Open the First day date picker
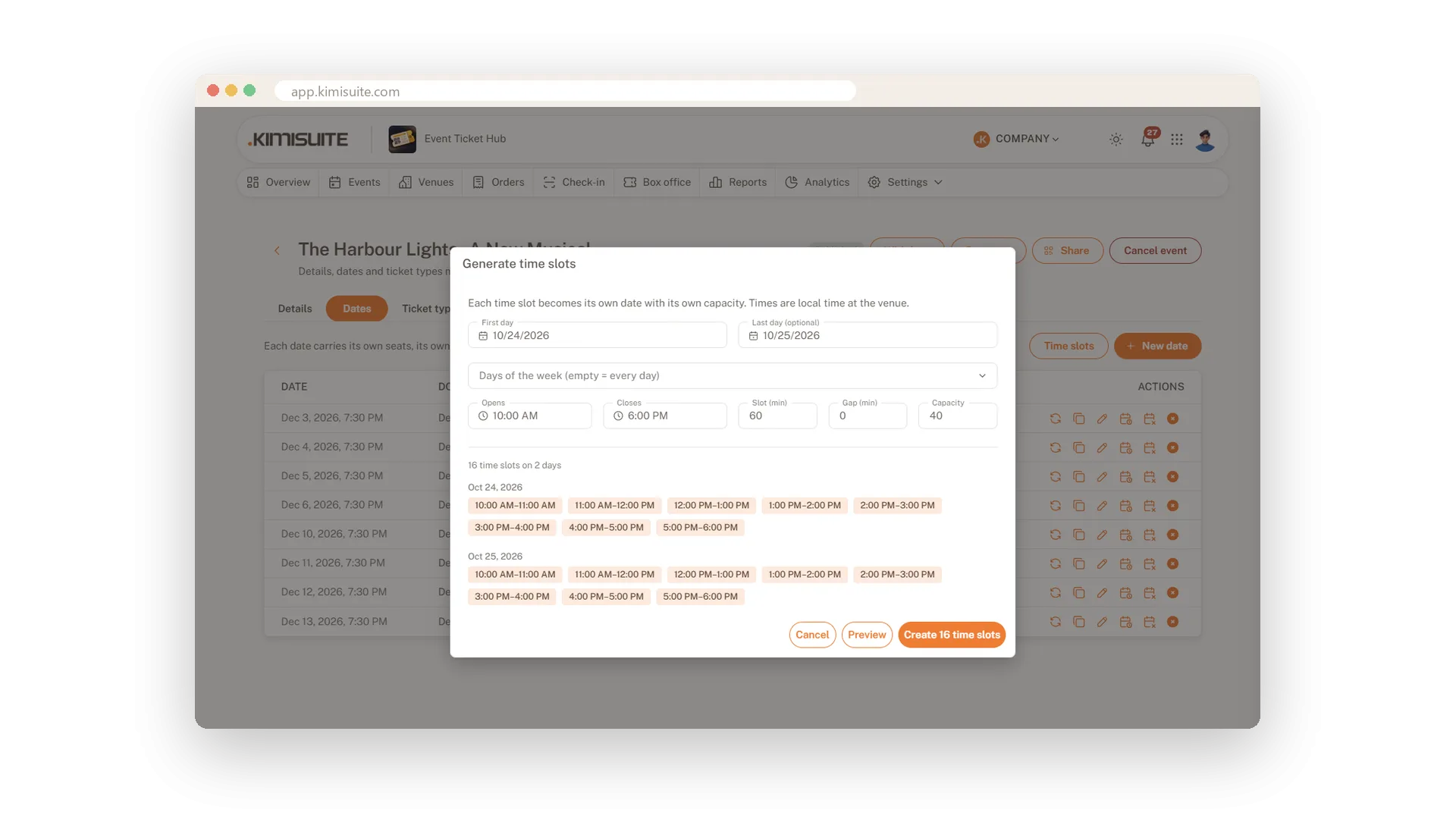The image size is (1456, 819). click(598, 335)
